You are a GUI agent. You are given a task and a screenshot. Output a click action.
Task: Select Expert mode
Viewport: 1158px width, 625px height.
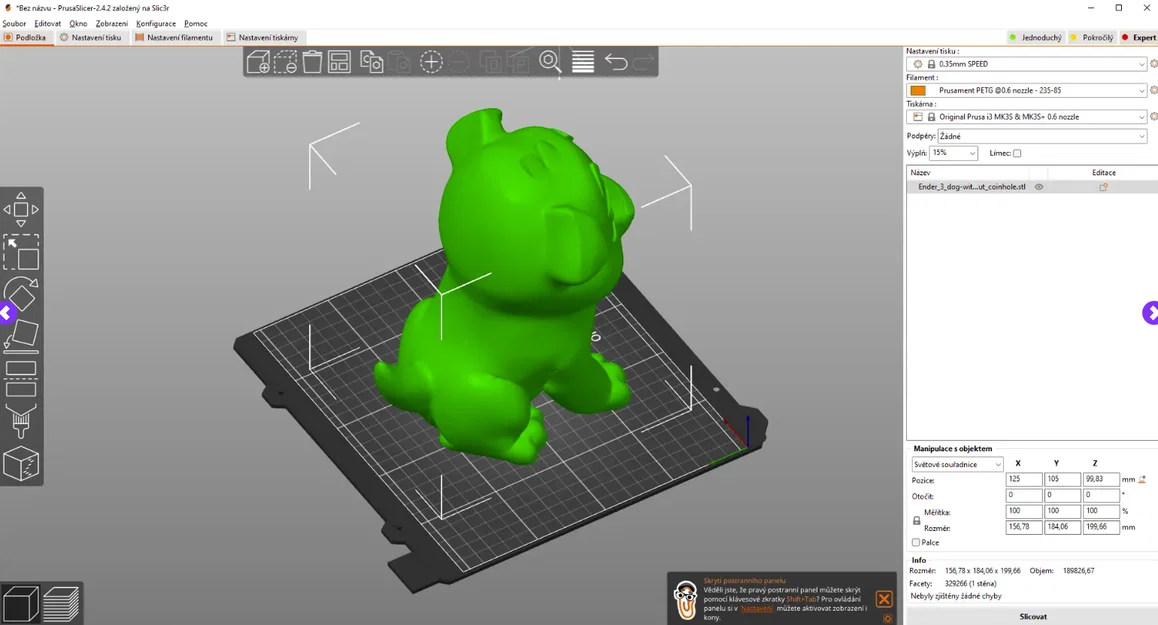1138,37
